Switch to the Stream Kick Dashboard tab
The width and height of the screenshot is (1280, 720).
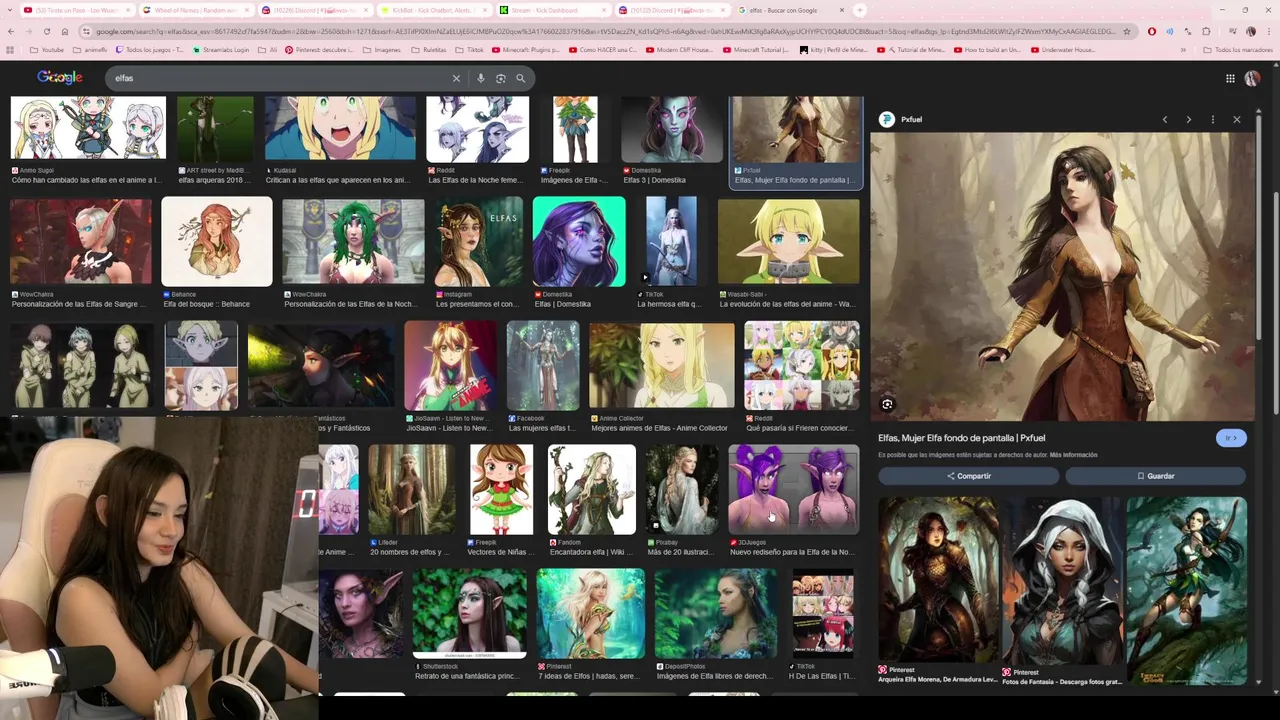(x=552, y=10)
